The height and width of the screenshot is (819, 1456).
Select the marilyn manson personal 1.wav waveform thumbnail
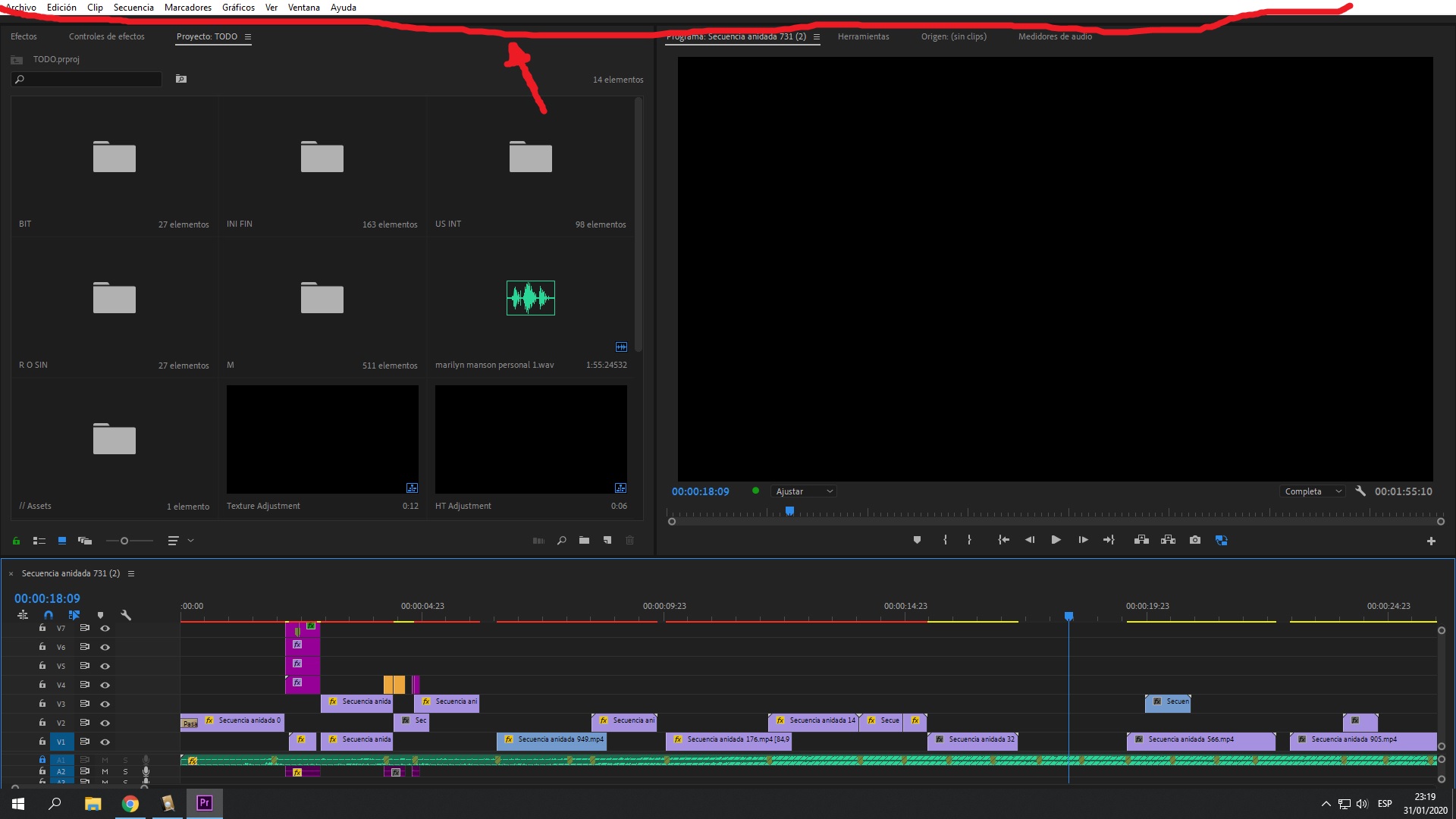pos(530,298)
